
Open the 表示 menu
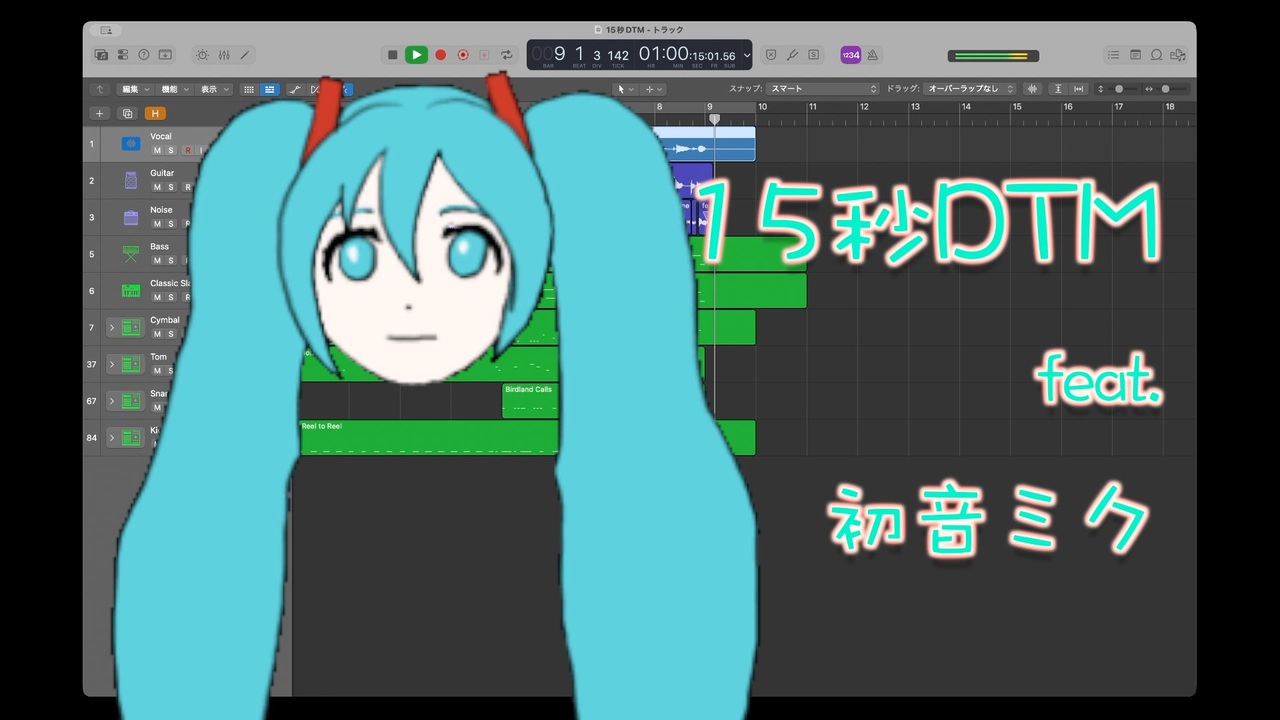coord(214,89)
